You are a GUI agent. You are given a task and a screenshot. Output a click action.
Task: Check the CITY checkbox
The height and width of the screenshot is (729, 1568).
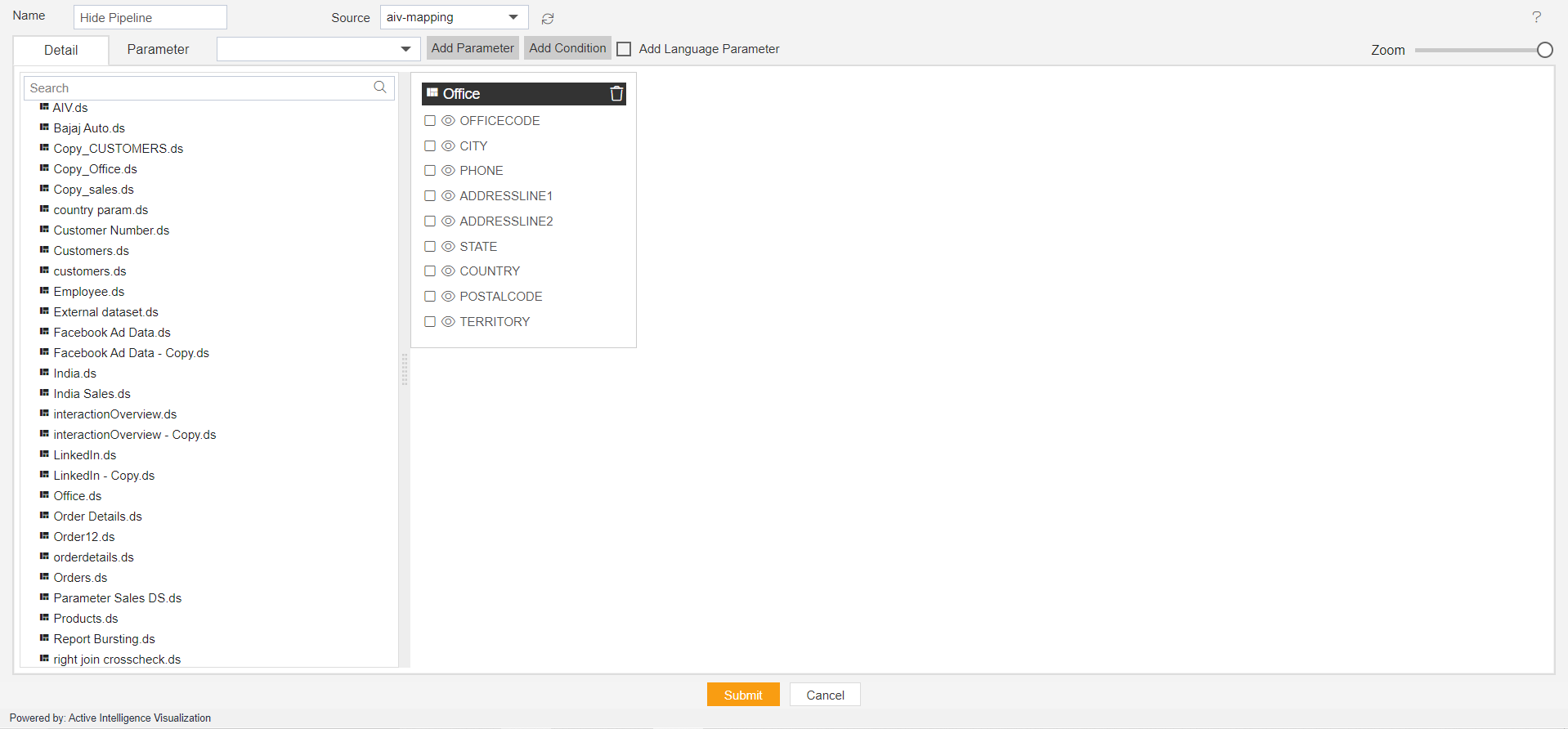(430, 145)
